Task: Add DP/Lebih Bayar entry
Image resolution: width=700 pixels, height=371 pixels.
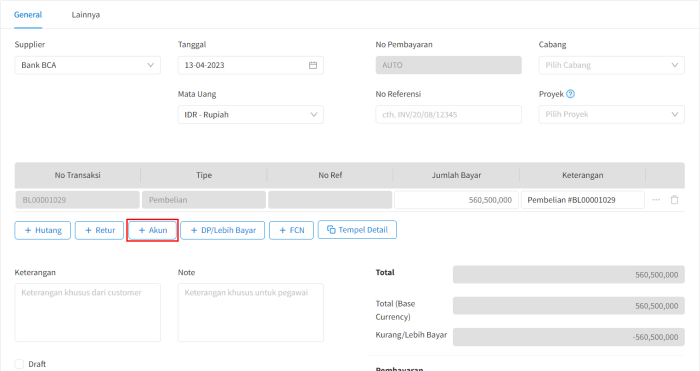Action: click(223, 230)
